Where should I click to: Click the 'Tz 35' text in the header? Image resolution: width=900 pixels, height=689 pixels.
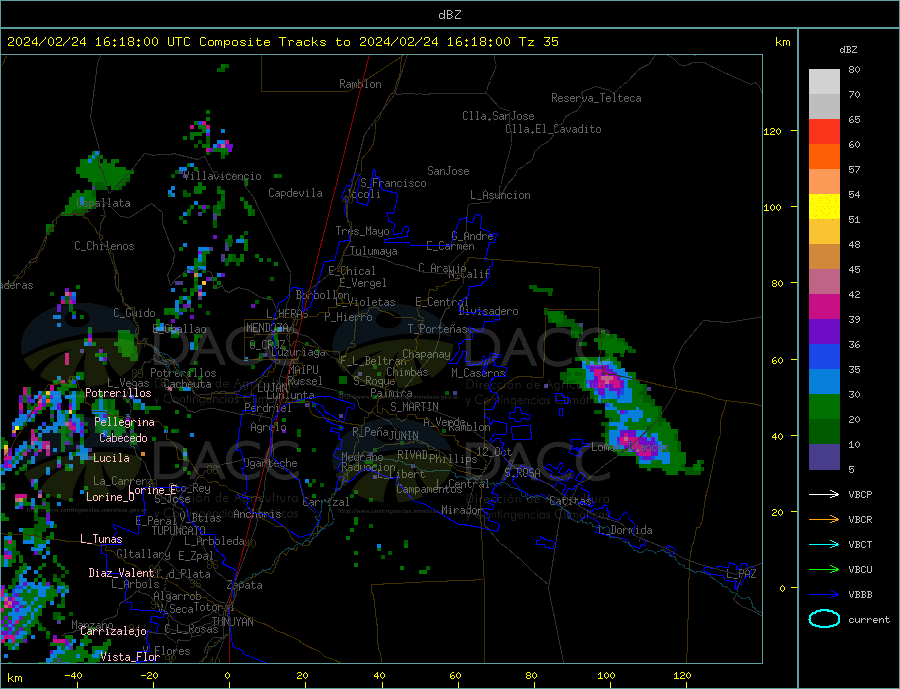click(x=538, y=42)
